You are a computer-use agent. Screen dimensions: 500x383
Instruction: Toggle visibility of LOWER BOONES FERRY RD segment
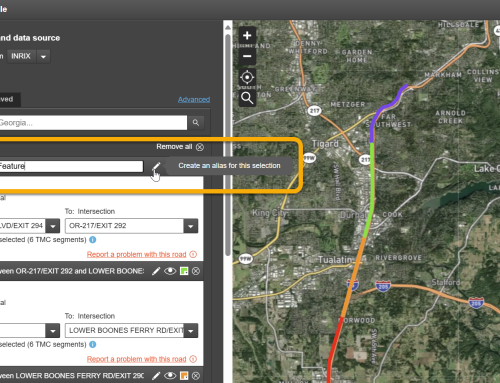point(170,376)
